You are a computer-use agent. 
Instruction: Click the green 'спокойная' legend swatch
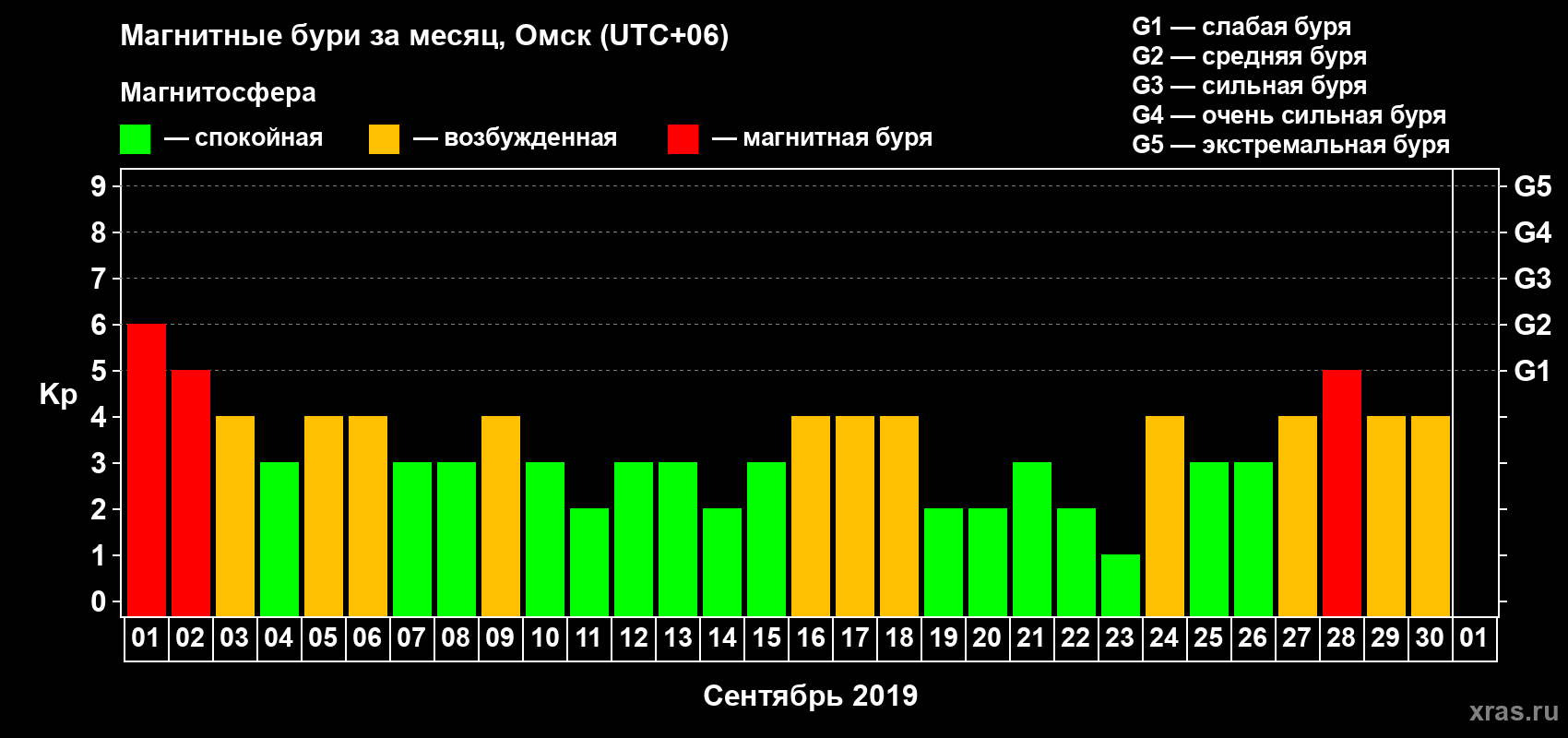click(x=135, y=139)
